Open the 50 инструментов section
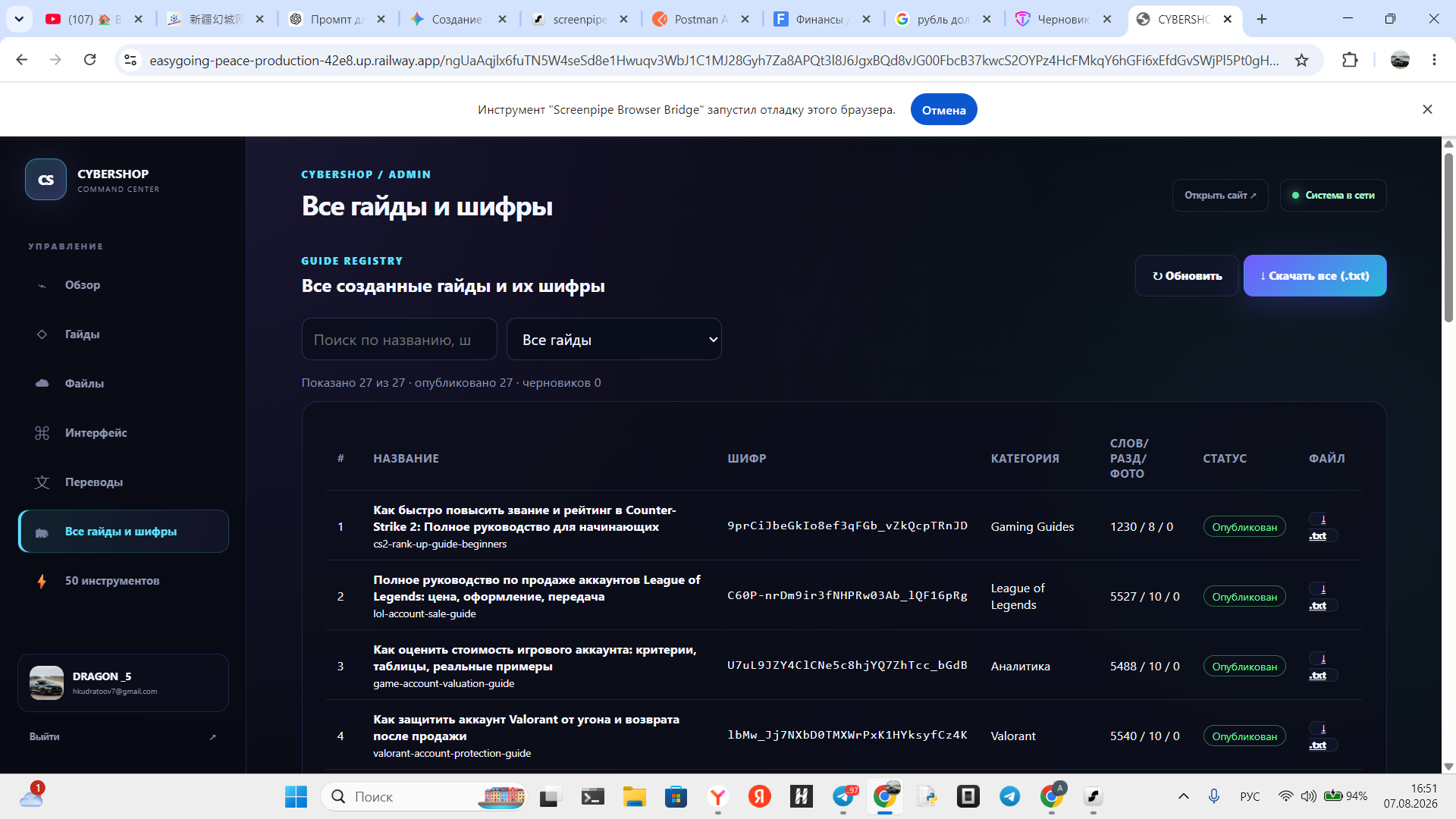The height and width of the screenshot is (819, 1456). point(123,581)
